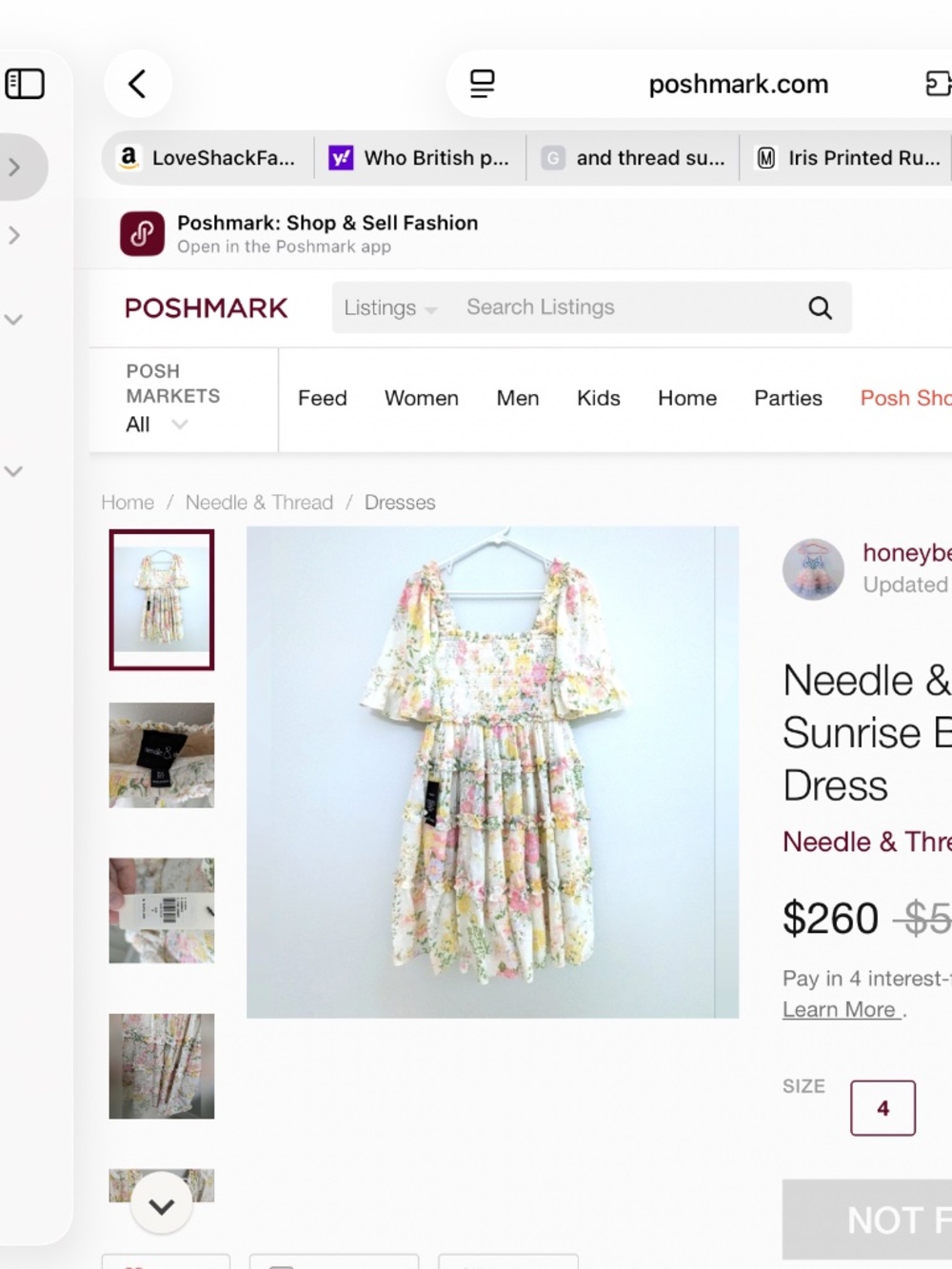Click the back navigation arrow

point(138,84)
